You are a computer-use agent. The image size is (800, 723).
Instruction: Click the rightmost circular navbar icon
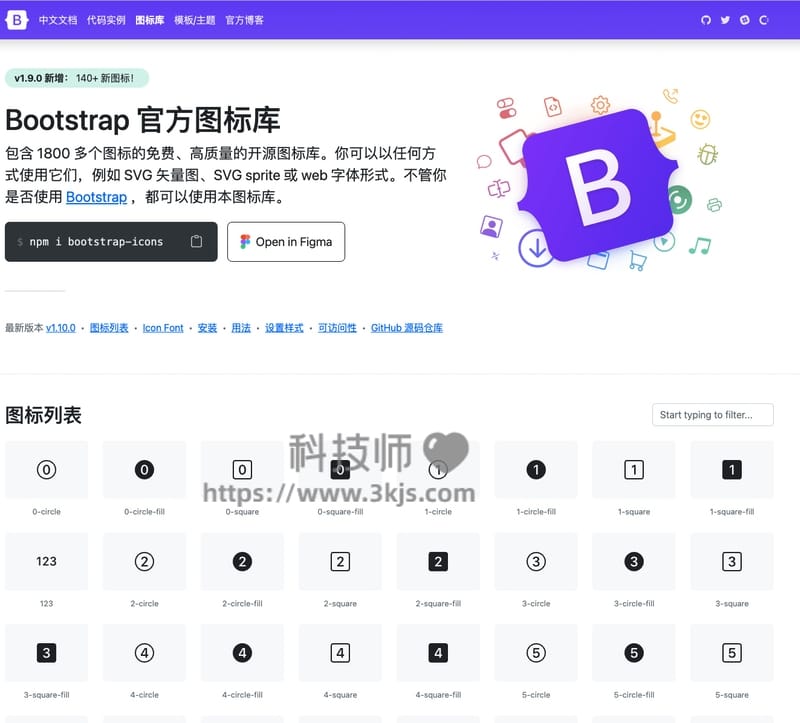[764, 20]
